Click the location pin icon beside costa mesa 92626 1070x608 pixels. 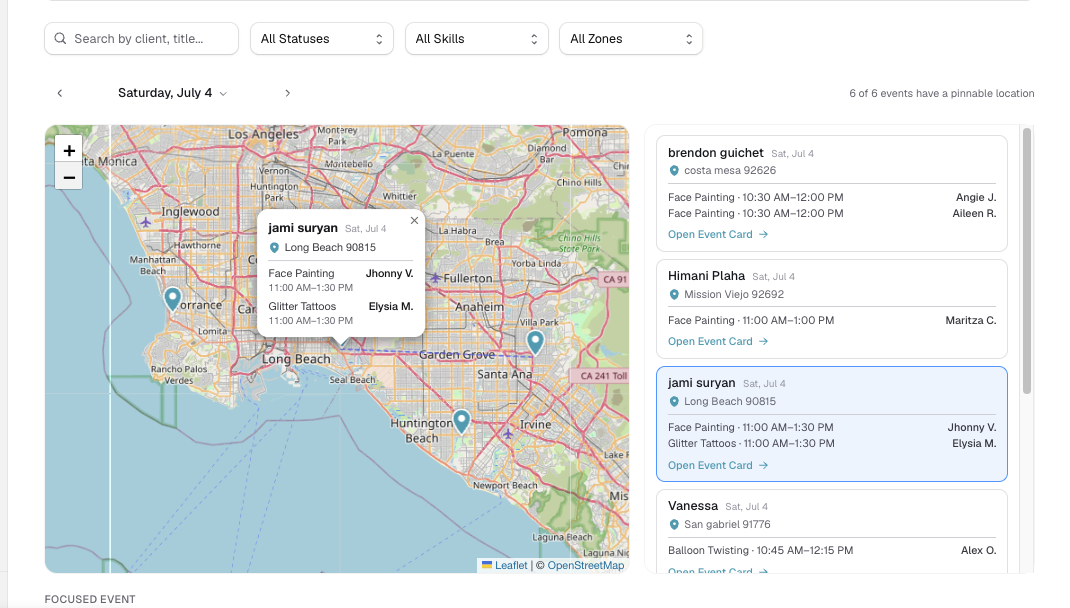(x=674, y=171)
